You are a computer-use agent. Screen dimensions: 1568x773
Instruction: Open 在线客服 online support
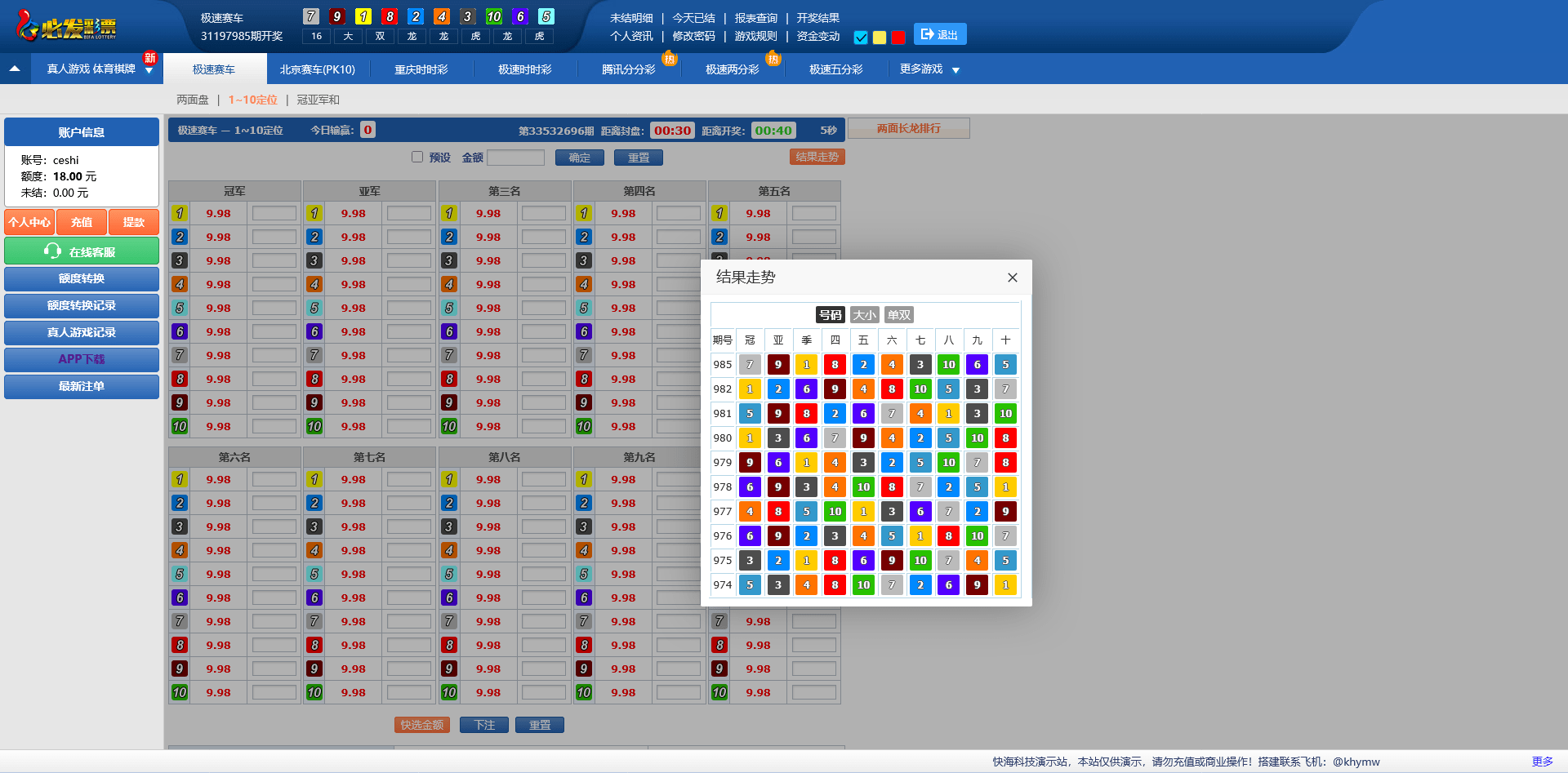[82, 251]
